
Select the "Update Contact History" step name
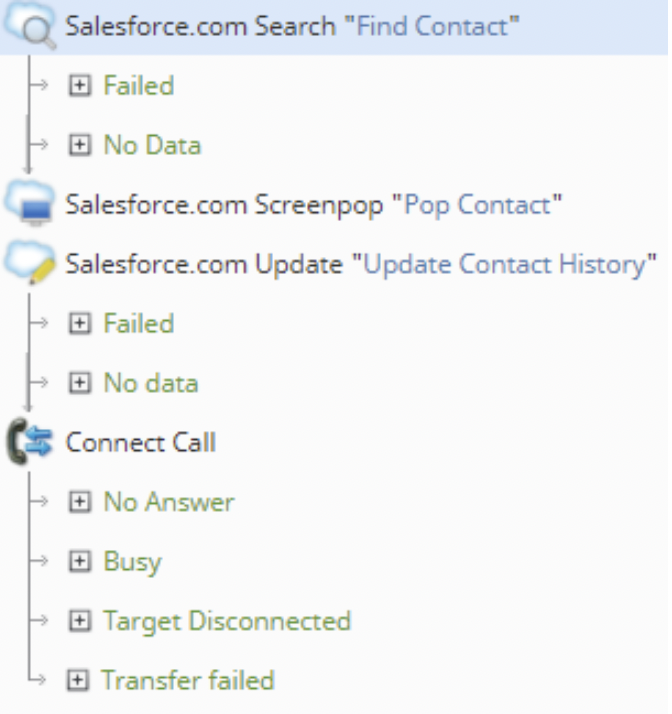[504, 264]
